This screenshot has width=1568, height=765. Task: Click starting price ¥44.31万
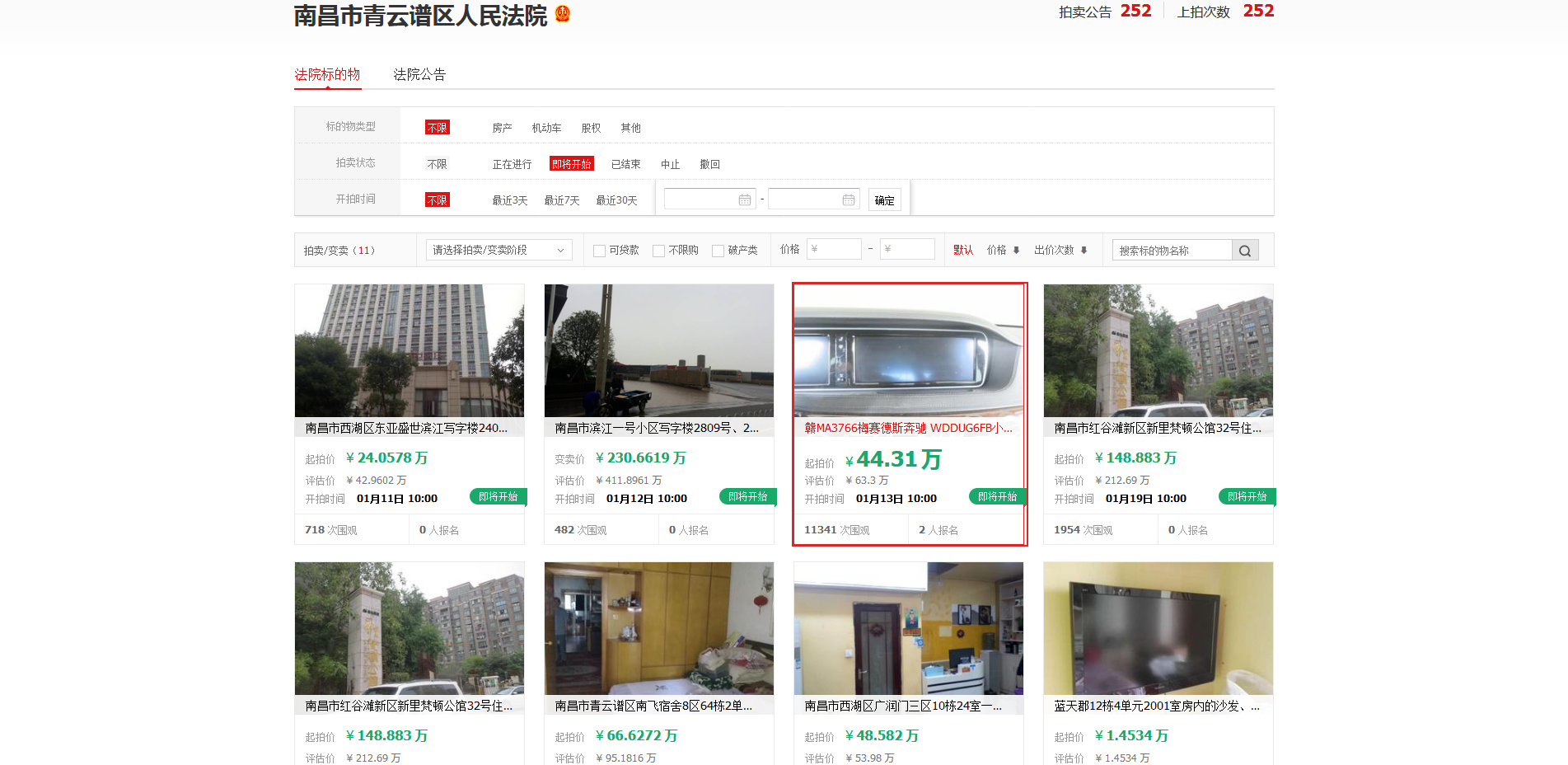tap(893, 459)
